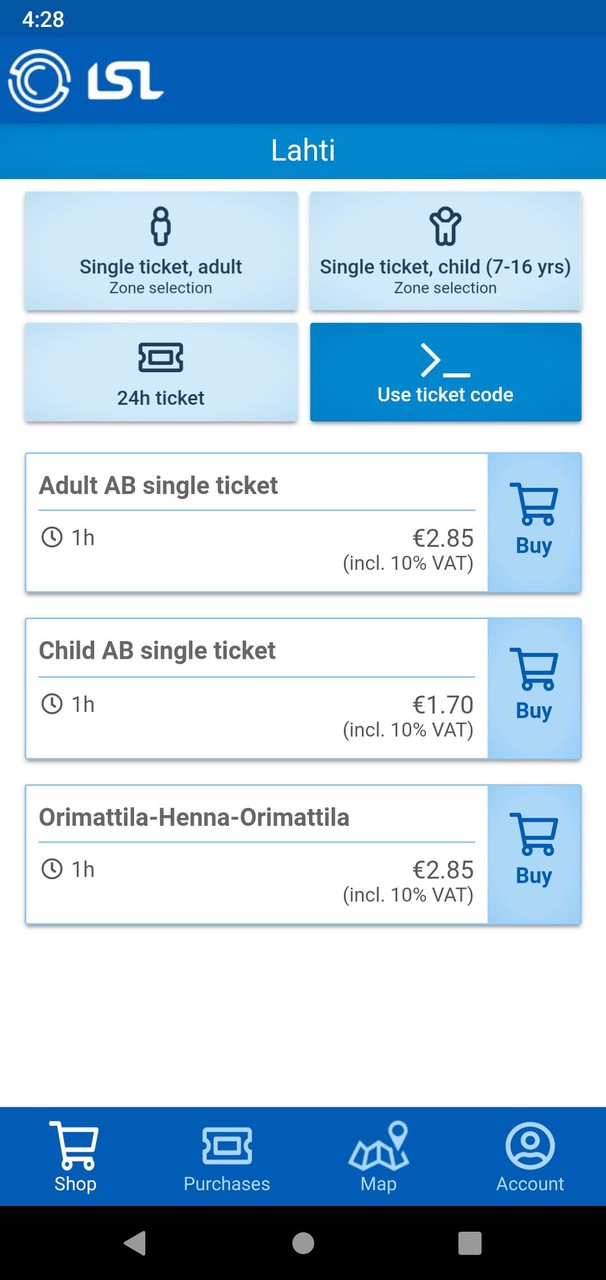Tap the Adult AB single ticket title
606x1280 pixels.
[x=159, y=486]
